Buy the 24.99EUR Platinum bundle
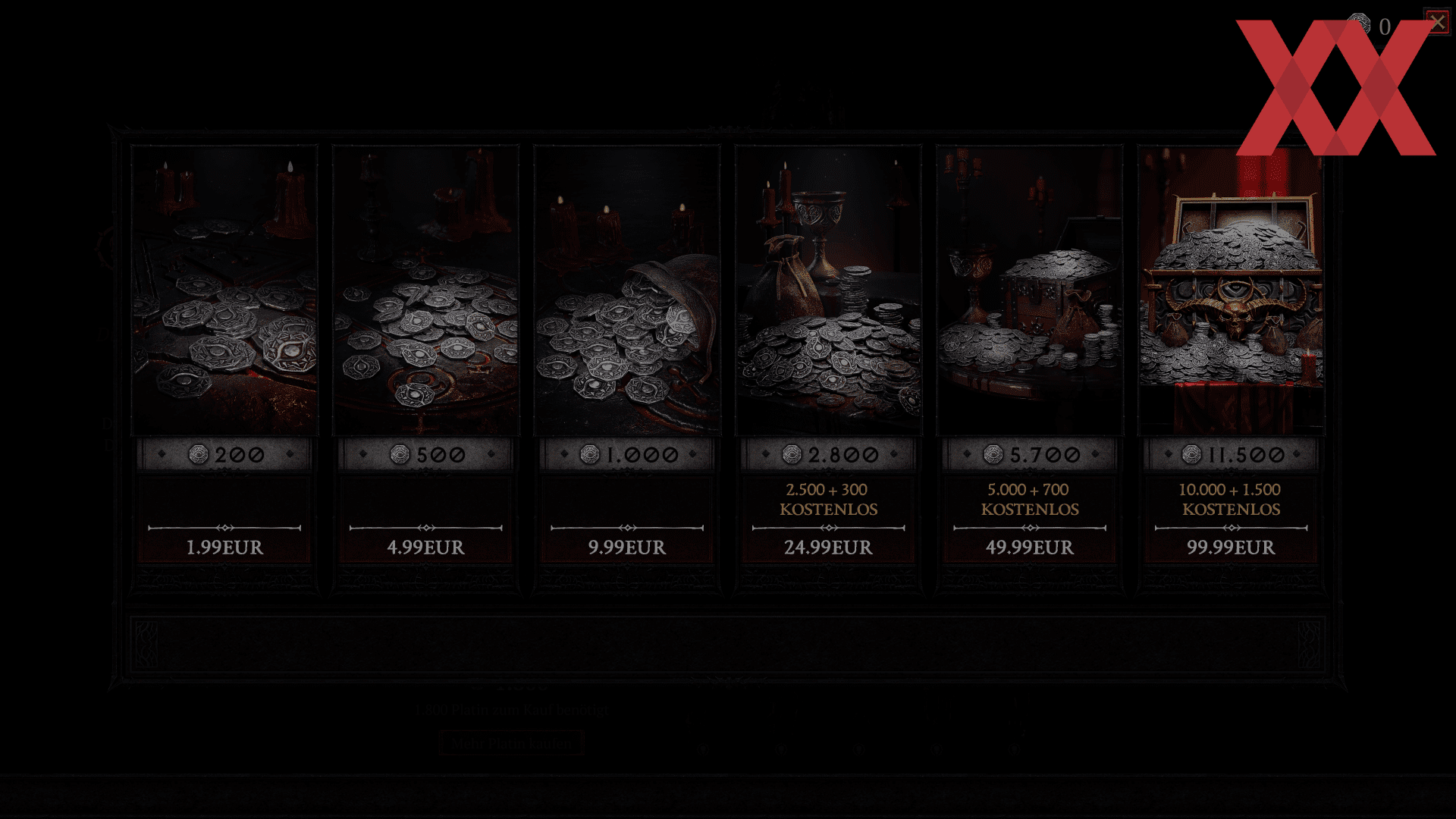This screenshot has width=1456, height=819. (x=829, y=548)
